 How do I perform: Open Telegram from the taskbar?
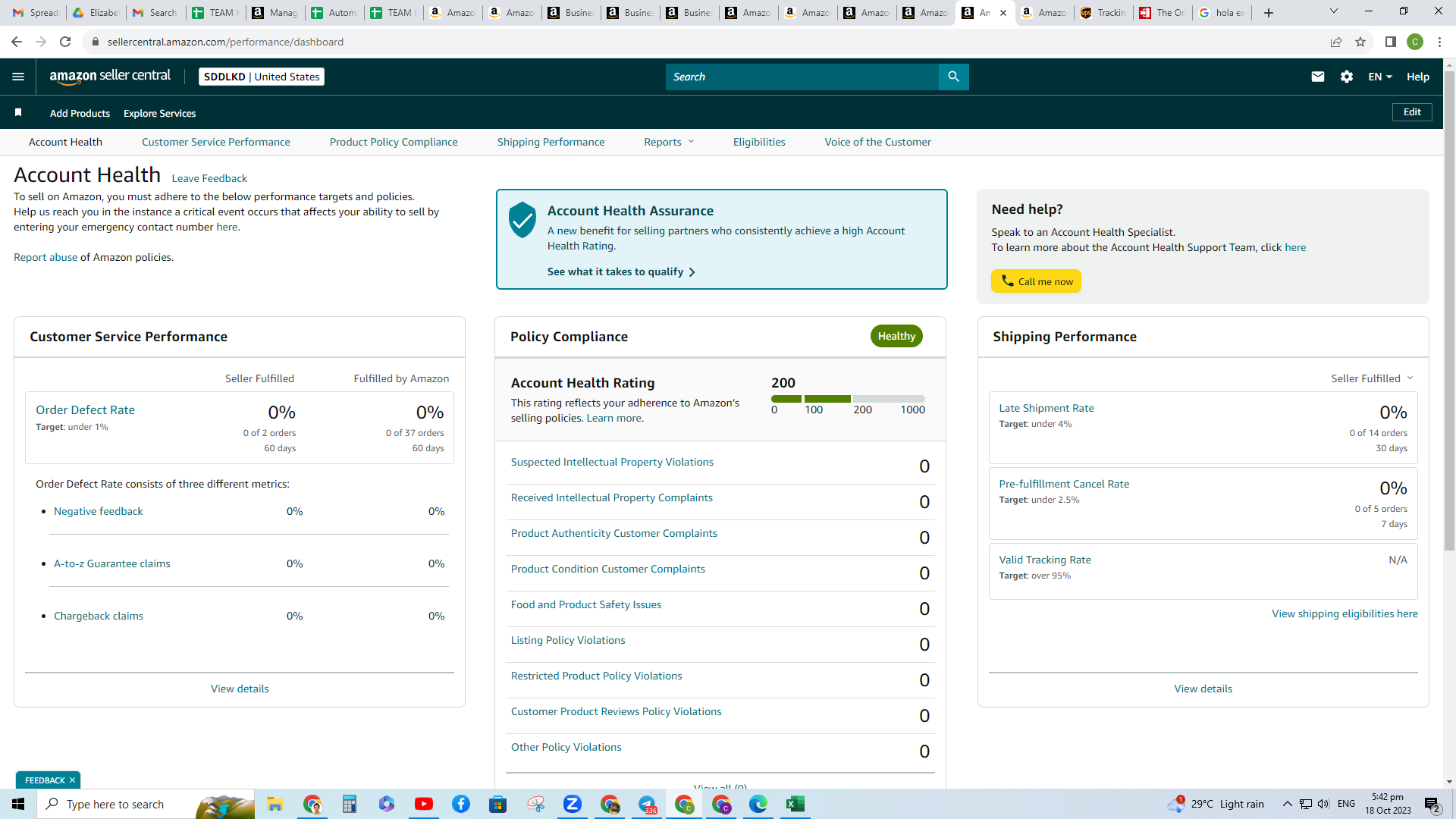647,804
